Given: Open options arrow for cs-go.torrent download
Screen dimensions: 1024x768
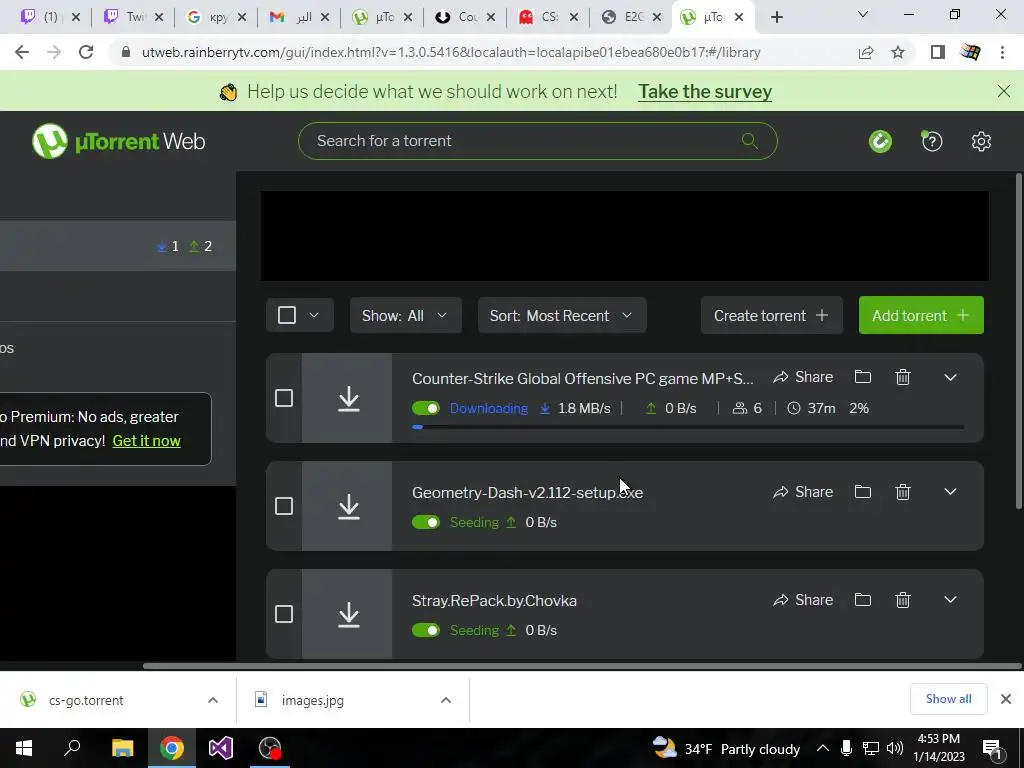Looking at the screenshot, I should click(213, 700).
